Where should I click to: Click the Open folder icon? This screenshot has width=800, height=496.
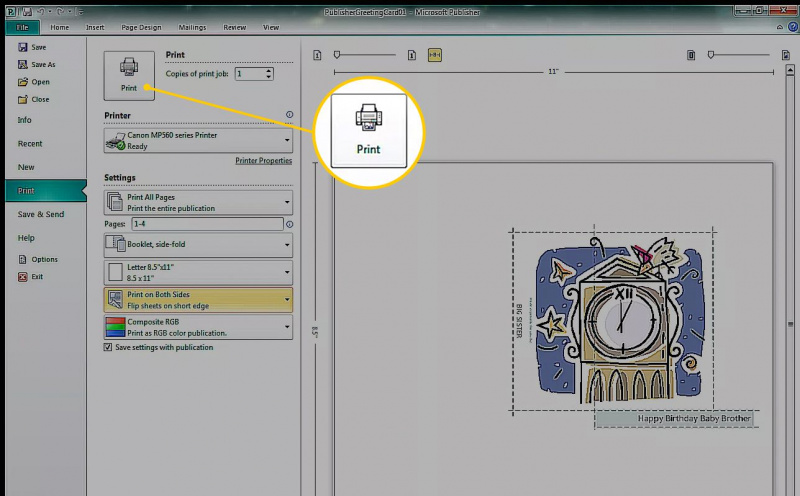(22, 82)
